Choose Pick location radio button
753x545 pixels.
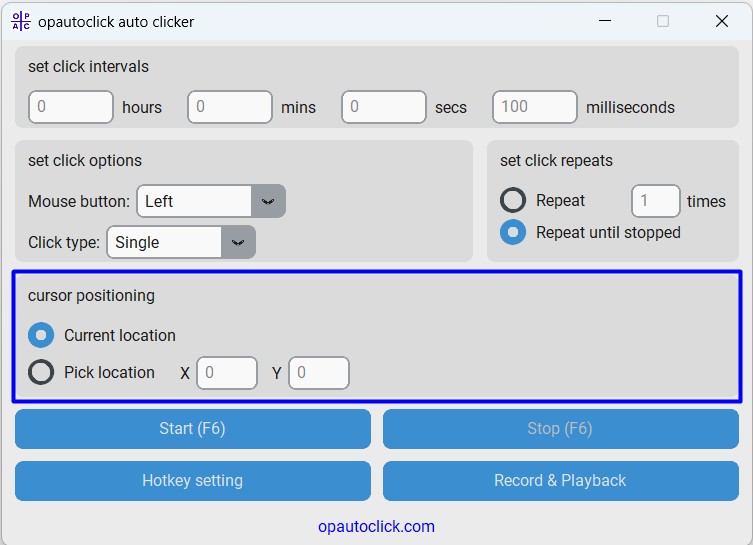(41, 372)
